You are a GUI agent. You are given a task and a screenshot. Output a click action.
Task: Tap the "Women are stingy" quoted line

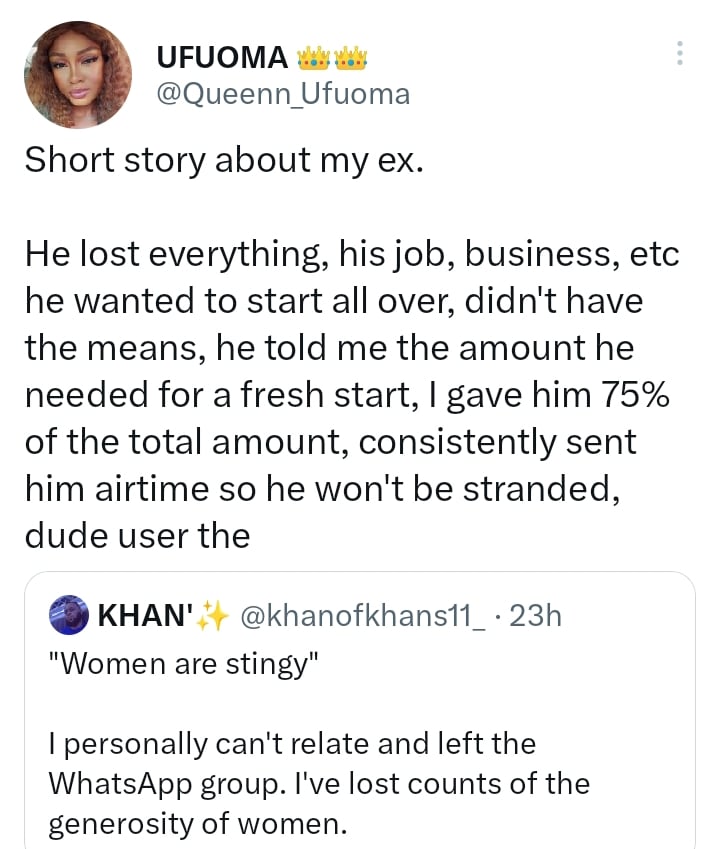tap(182, 664)
